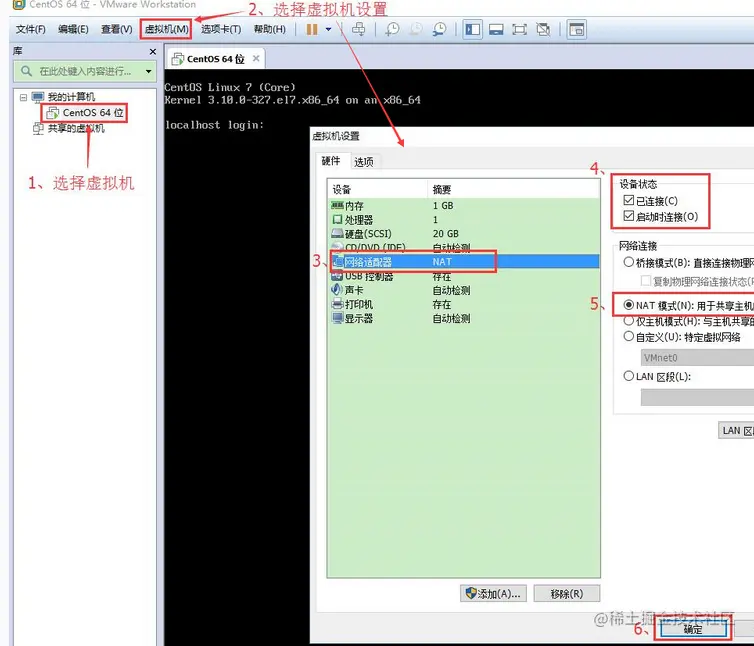Viewport: 754px width, 646px height.
Task: Open the 编辑(E) menu
Action: [x=73, y=29]
